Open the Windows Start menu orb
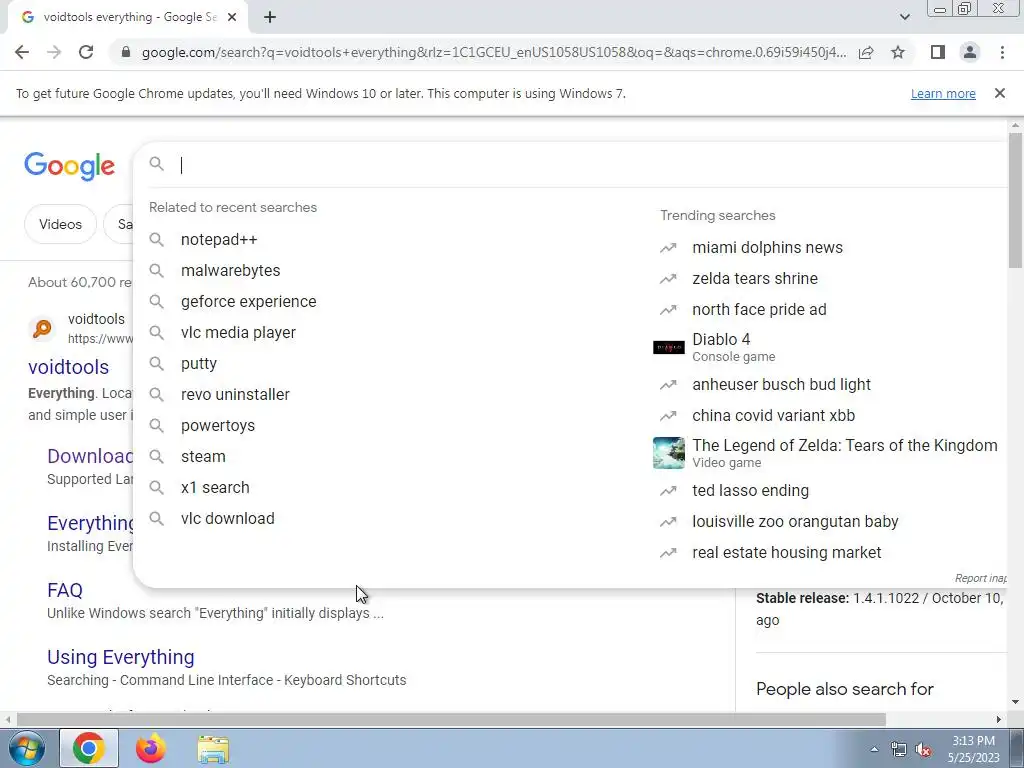Image resolution: width=1024 pixels, height=768 pixels. click(27, 749)
